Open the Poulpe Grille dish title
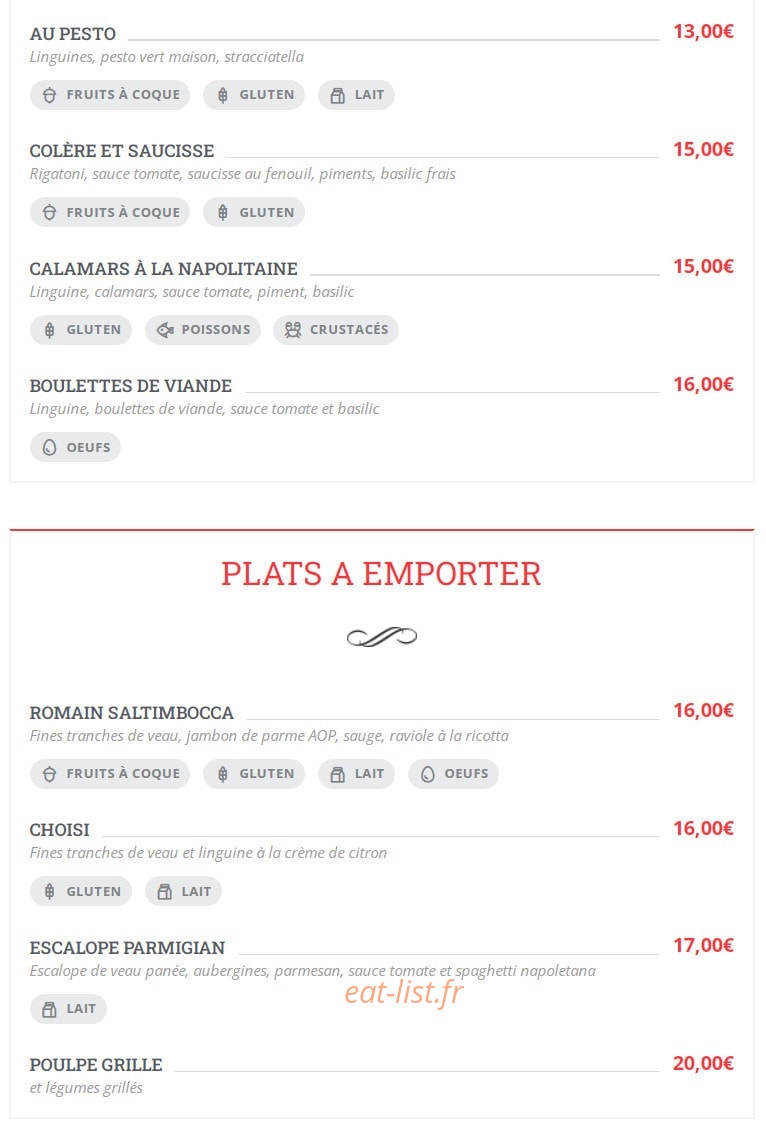This screenshot has width=766, height=1145. click(96, 1065)
